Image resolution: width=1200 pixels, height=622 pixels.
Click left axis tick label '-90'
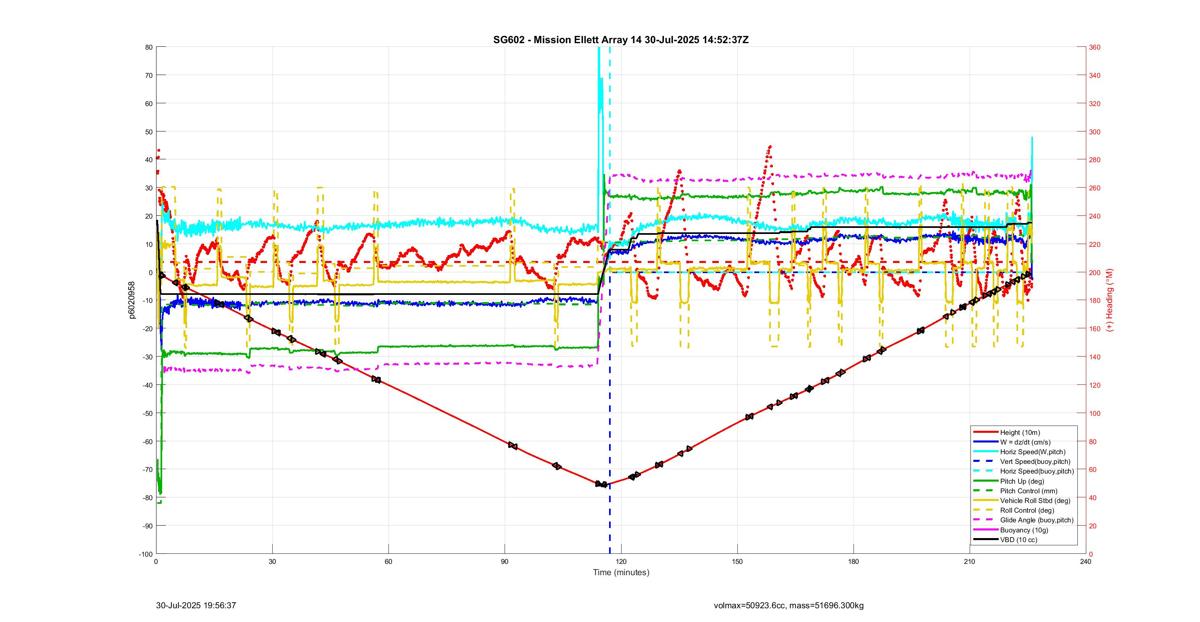[147, 526]
